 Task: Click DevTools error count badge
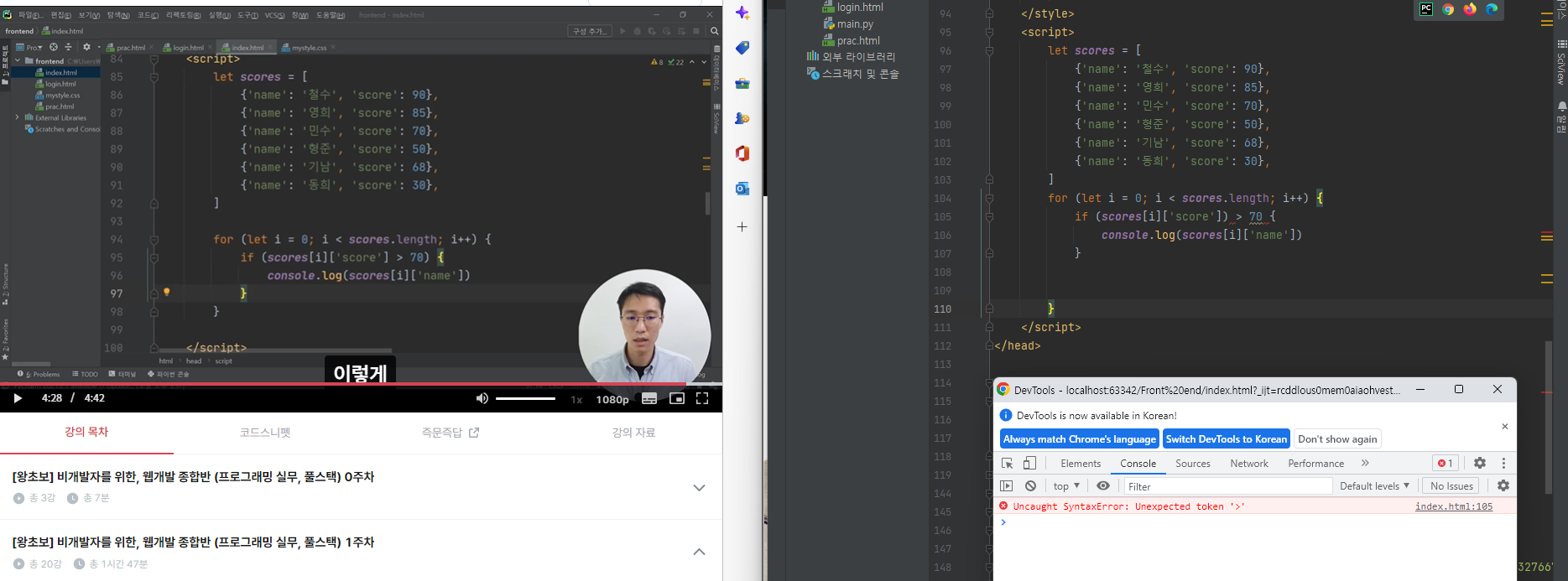[x=1445, y=463]
